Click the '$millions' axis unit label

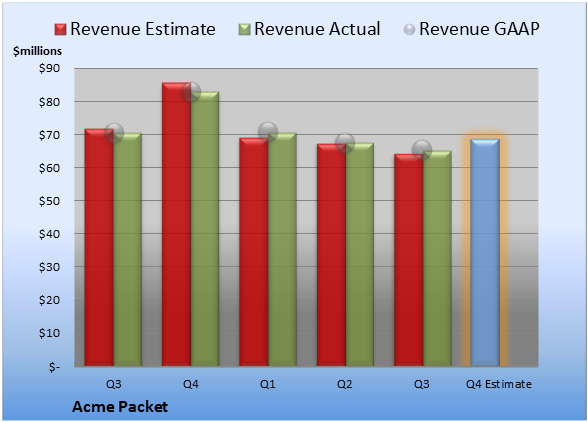click(x=37, y=51)
